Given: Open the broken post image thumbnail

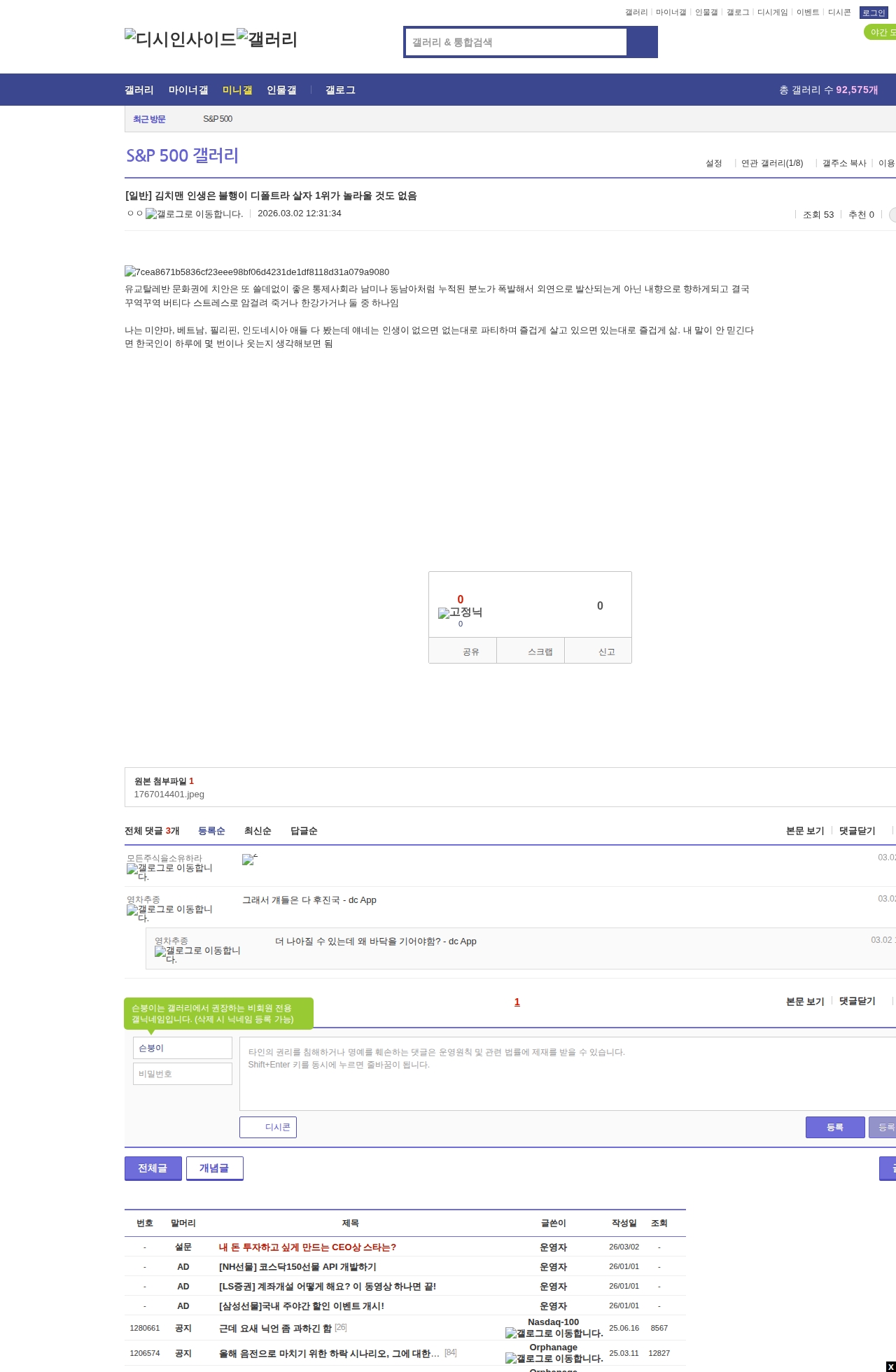Looking at the screenshot, I should pos(256,272).
